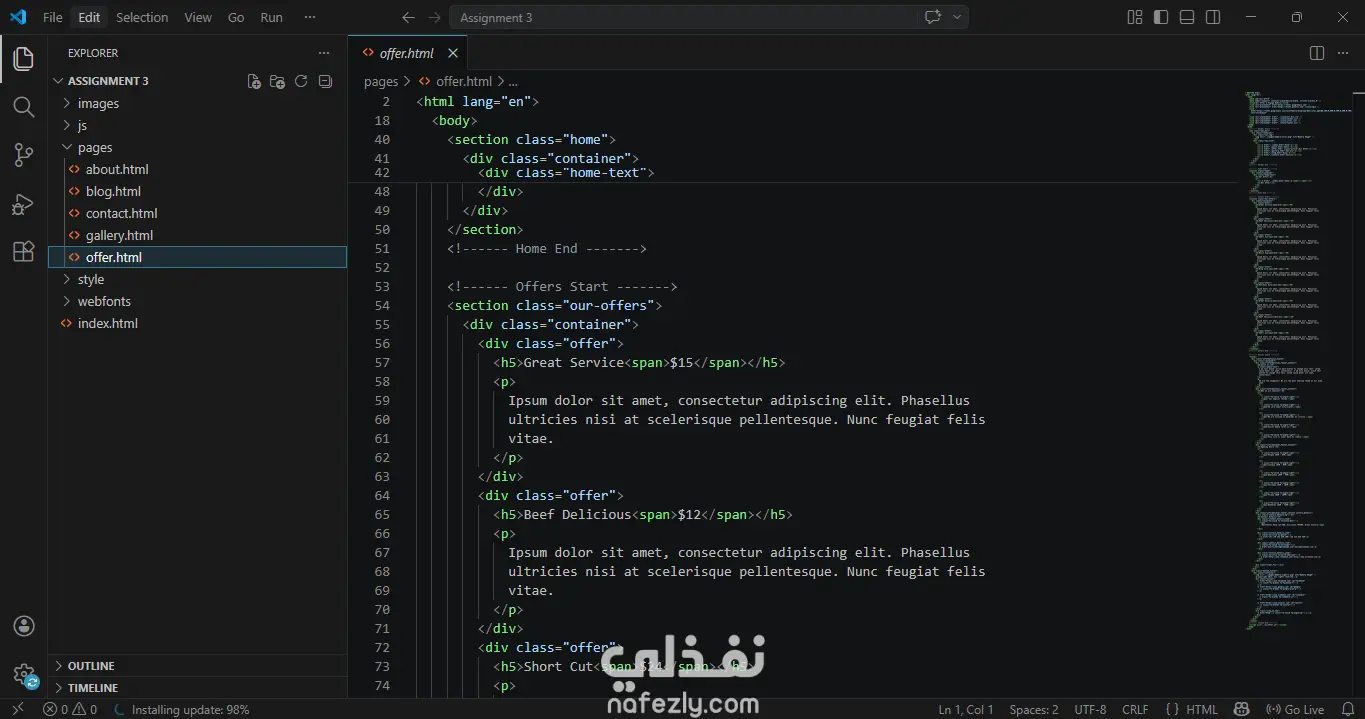Open remote window icon in status bar

coord(17,709)
